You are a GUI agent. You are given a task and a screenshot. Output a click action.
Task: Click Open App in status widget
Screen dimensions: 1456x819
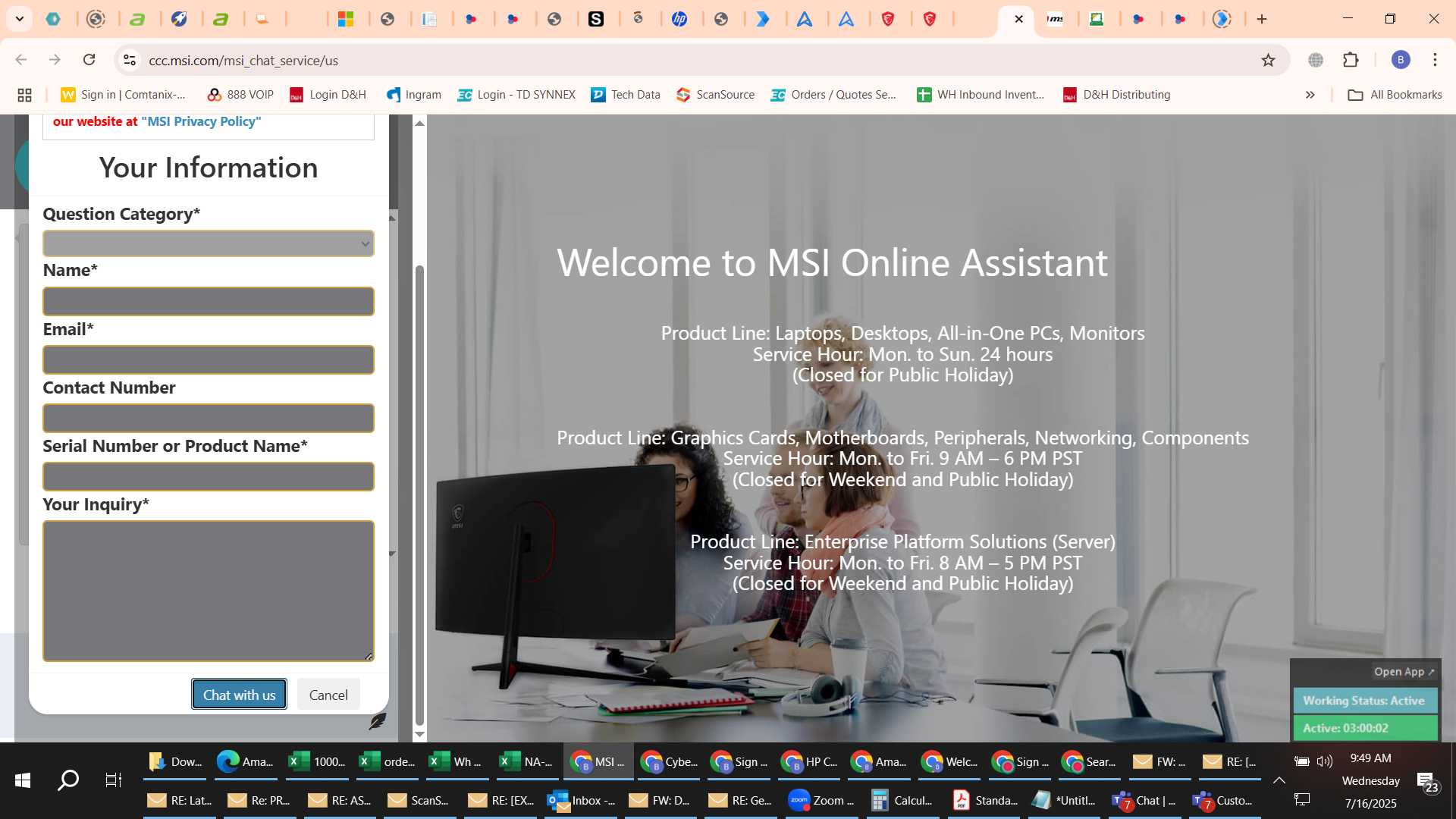coord(1404,672)
